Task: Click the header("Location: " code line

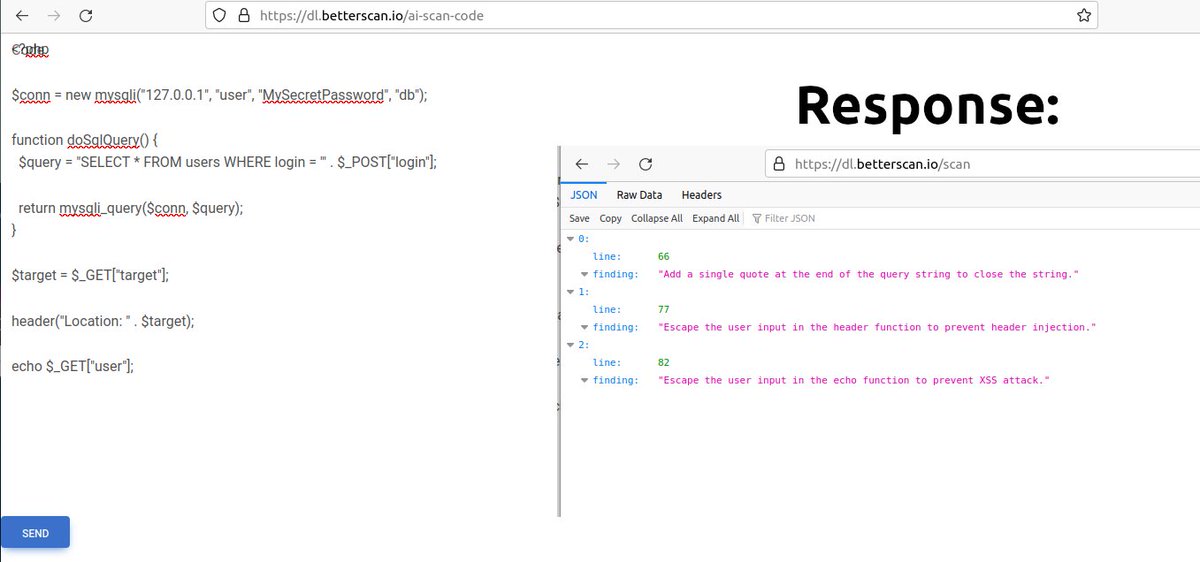Action: pyautogui.click(x=103, y=321)
